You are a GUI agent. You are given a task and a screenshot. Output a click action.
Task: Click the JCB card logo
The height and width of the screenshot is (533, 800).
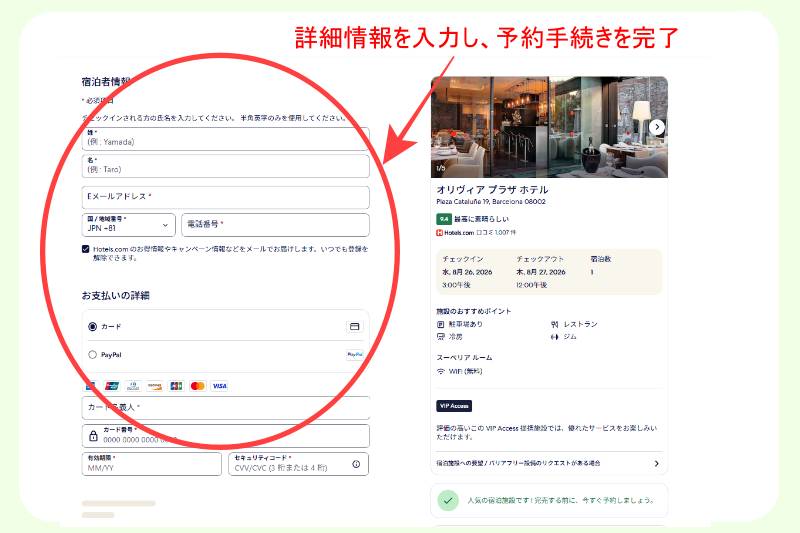pos(176,386)
